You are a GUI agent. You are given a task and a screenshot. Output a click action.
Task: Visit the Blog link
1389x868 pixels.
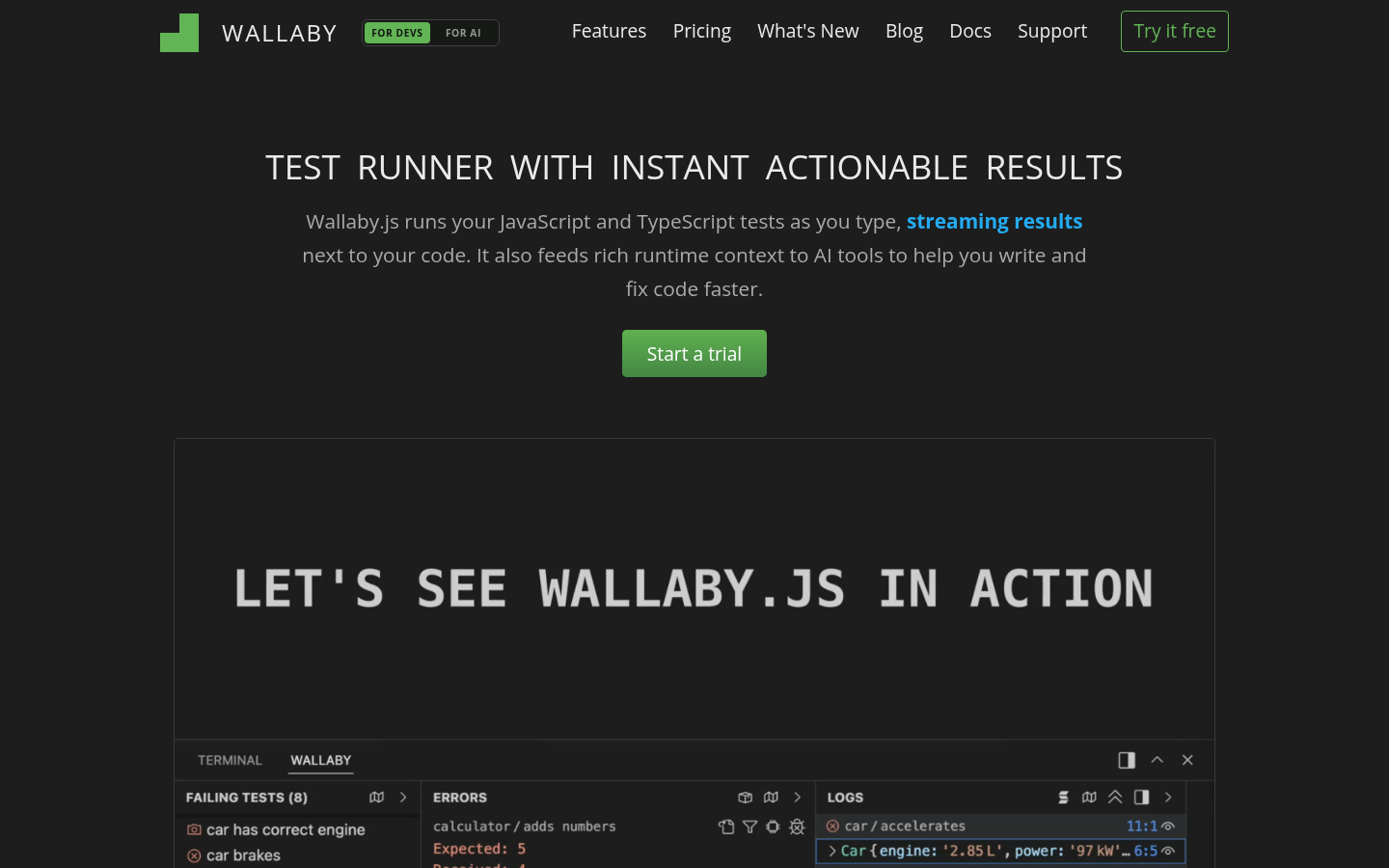(x=904, y=31)
